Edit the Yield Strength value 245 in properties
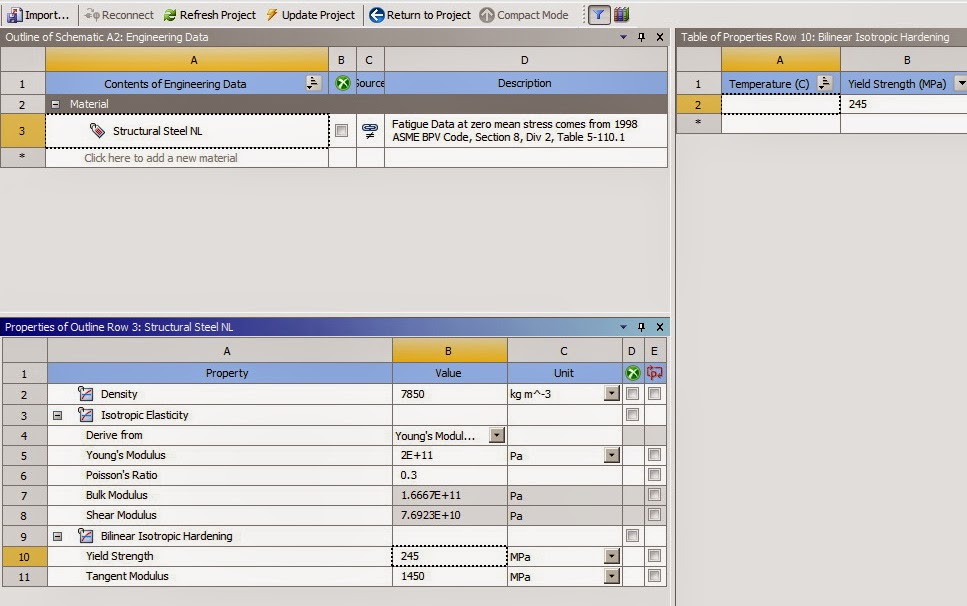This screenshot has height=606, width=967. coord(450,556)
